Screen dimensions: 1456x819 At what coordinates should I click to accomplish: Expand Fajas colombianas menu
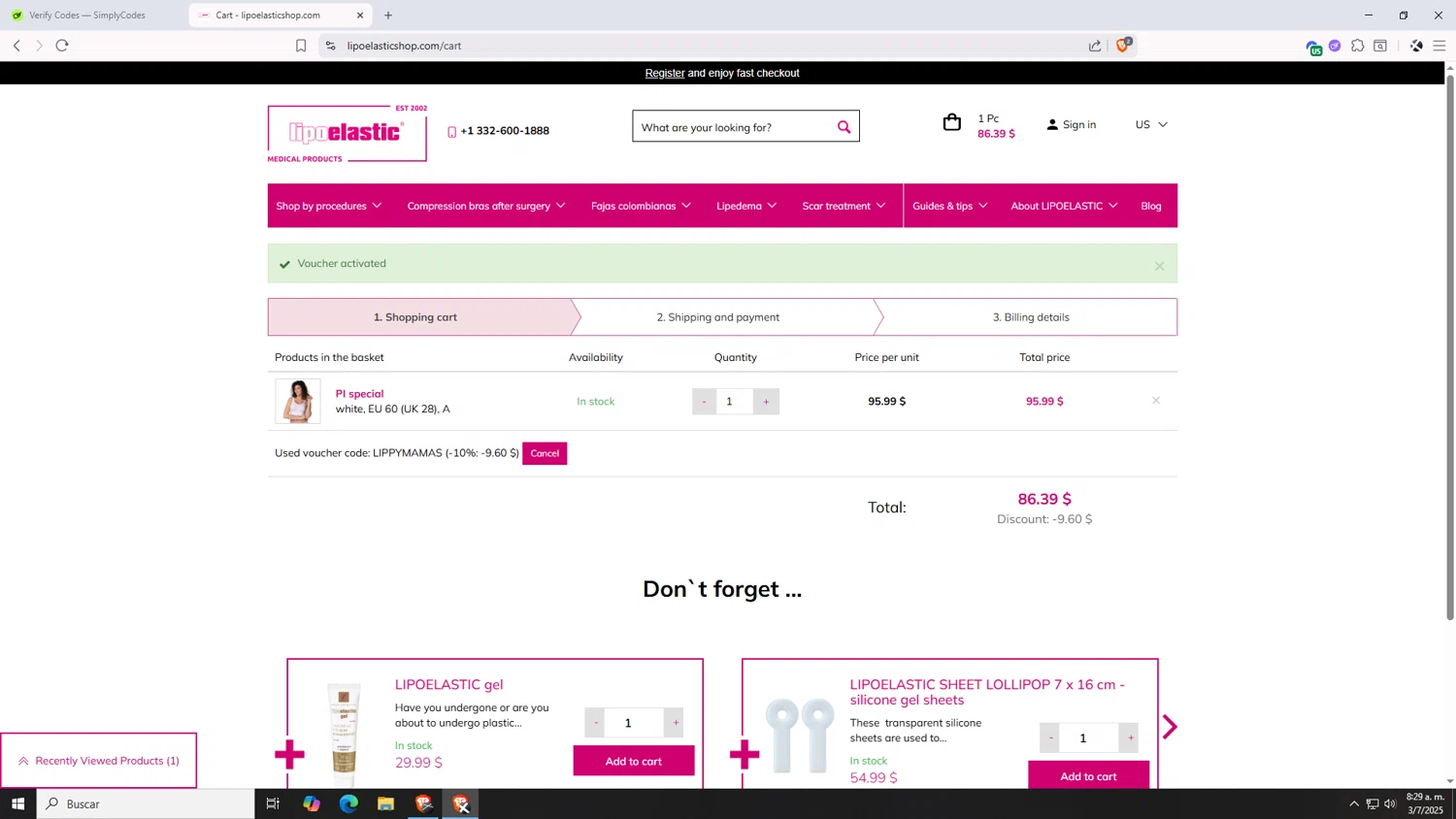coord(641,206)
